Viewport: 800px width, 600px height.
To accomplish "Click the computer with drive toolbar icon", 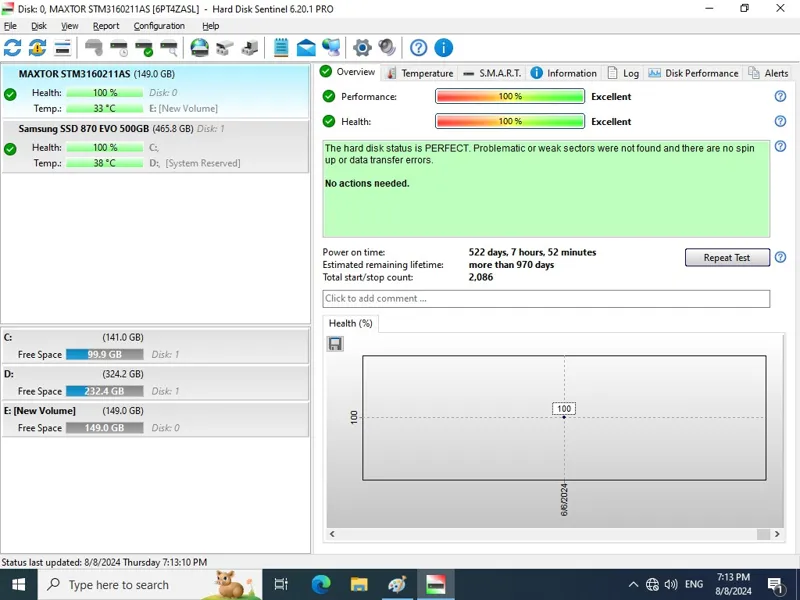I will 249,48.
